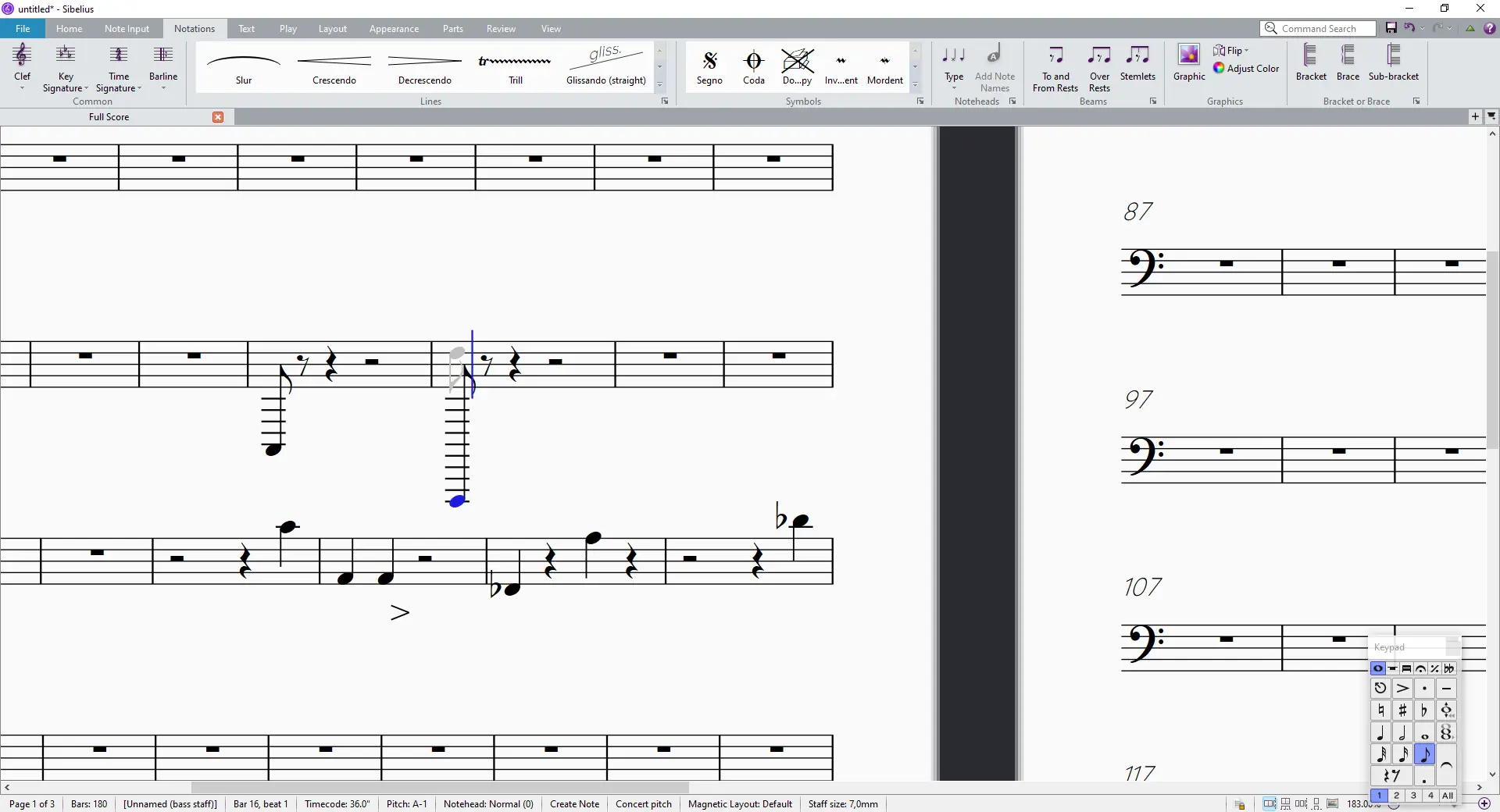
Task: Undo the last action
Action: pos(1409,28)
